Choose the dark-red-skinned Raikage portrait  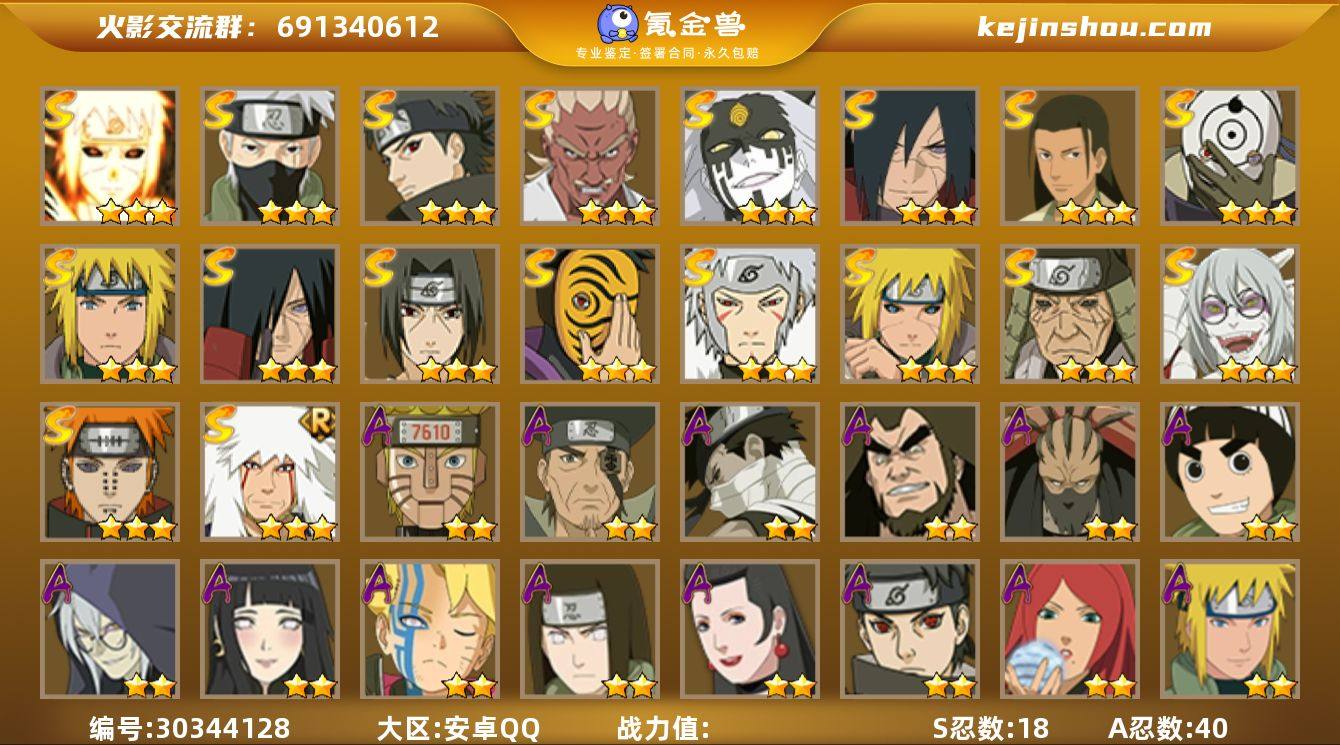[589, 156]
